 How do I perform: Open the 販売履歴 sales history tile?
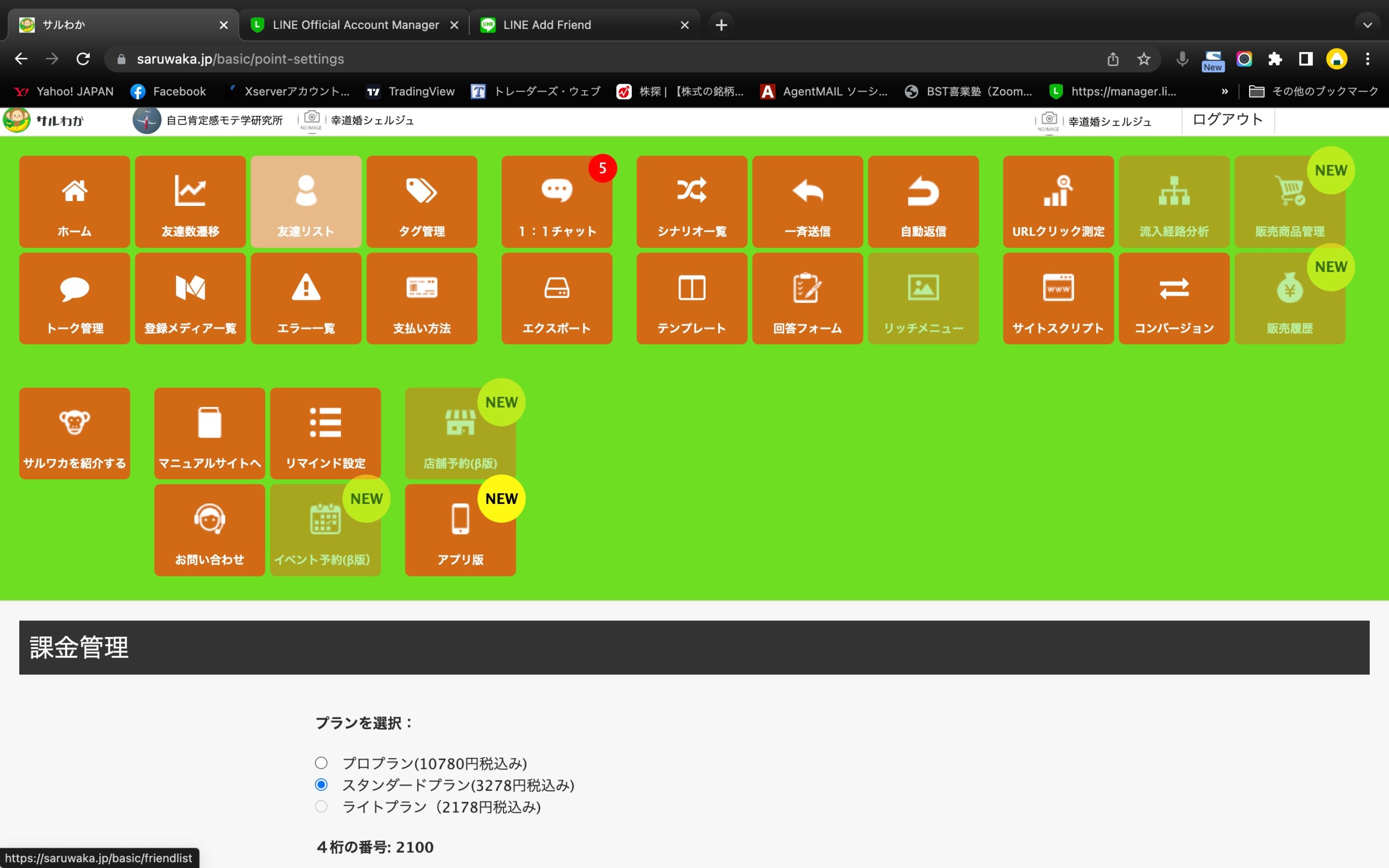(1290, 299)
